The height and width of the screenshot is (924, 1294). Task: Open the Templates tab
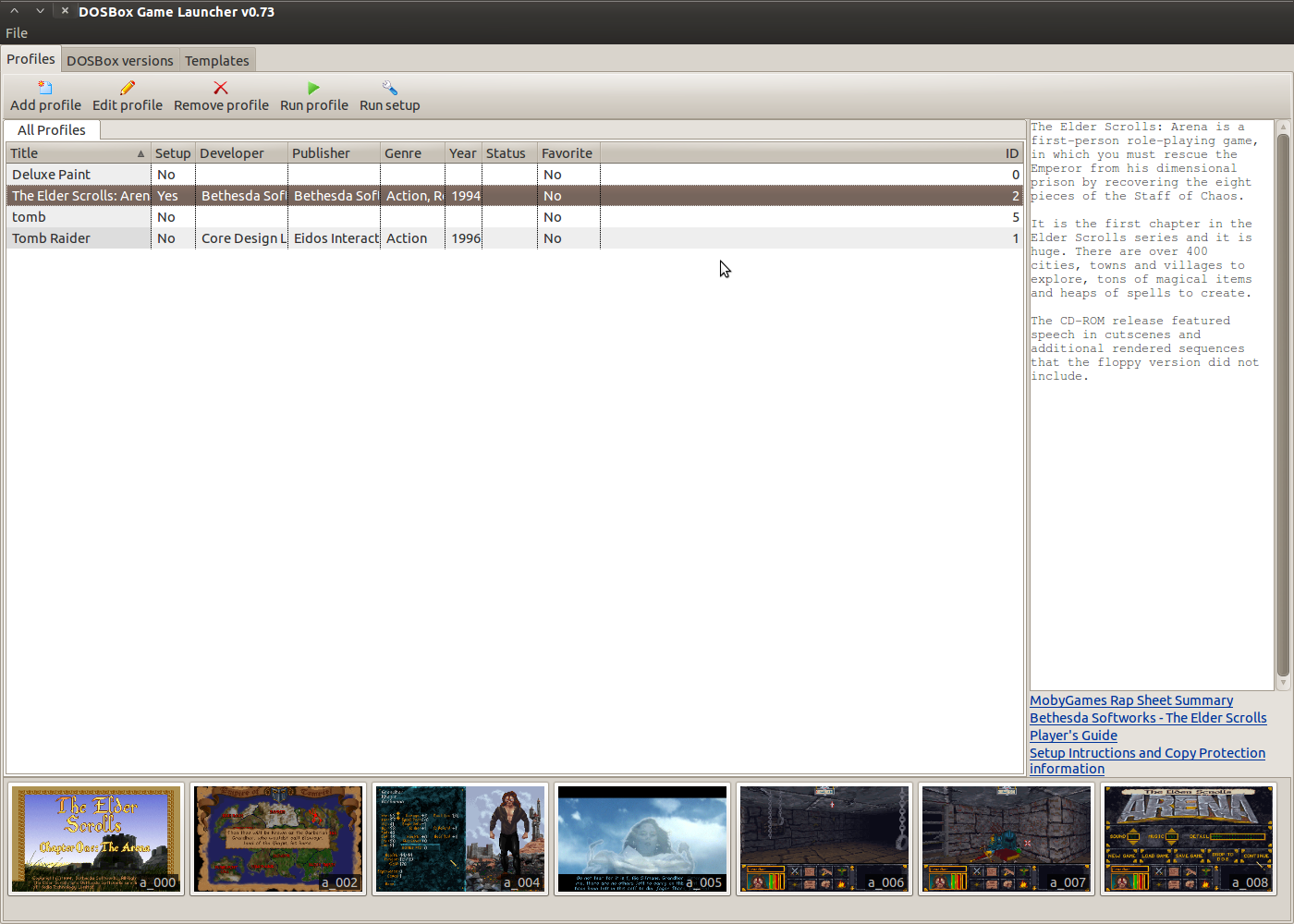tap(217, 61)
